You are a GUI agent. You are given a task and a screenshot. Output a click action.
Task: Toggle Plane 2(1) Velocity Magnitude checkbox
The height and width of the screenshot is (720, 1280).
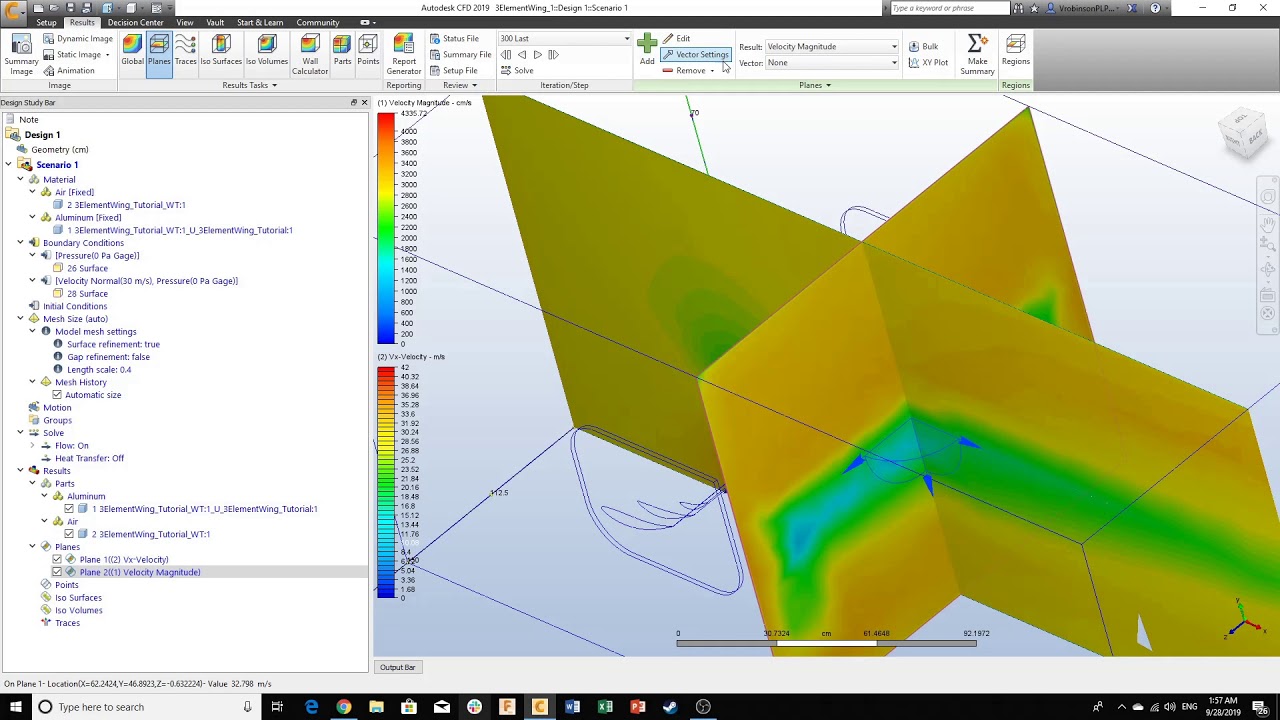coord(57,572)
